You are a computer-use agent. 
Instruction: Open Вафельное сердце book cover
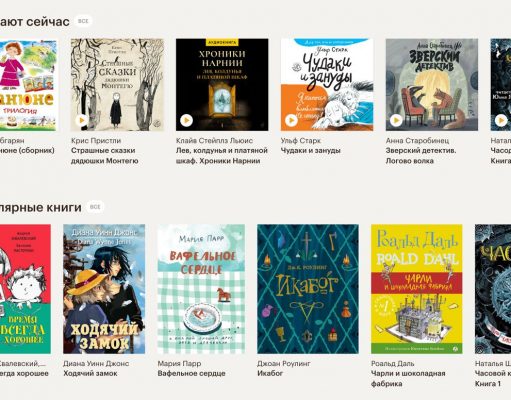click(x=201, y=289)
